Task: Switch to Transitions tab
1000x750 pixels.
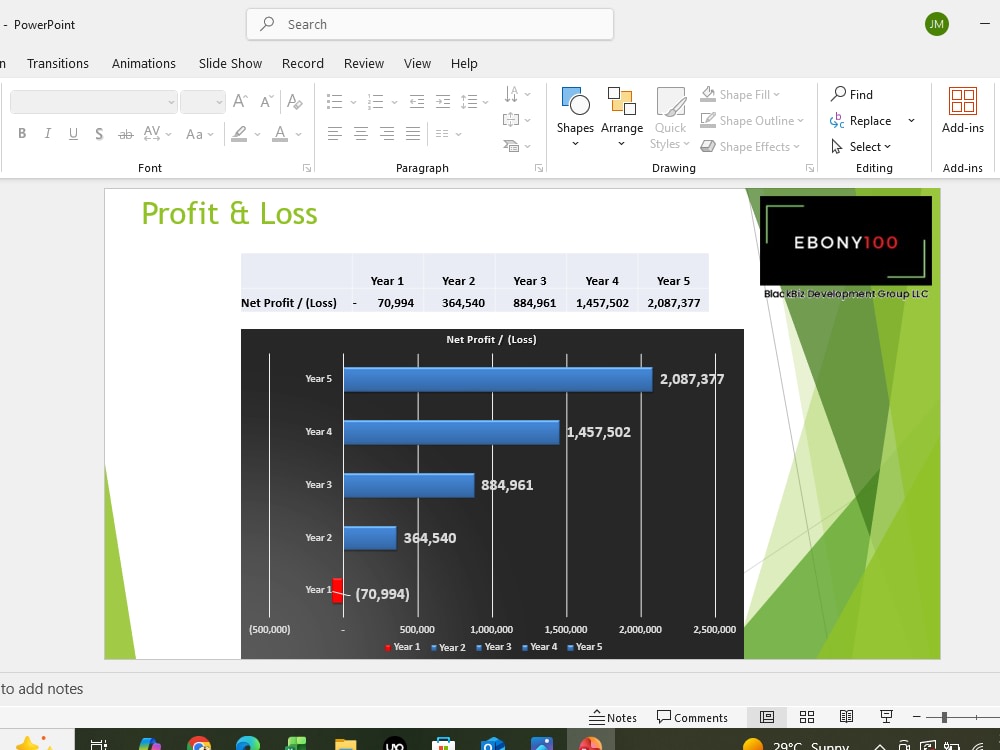Action: click(57, 63)
